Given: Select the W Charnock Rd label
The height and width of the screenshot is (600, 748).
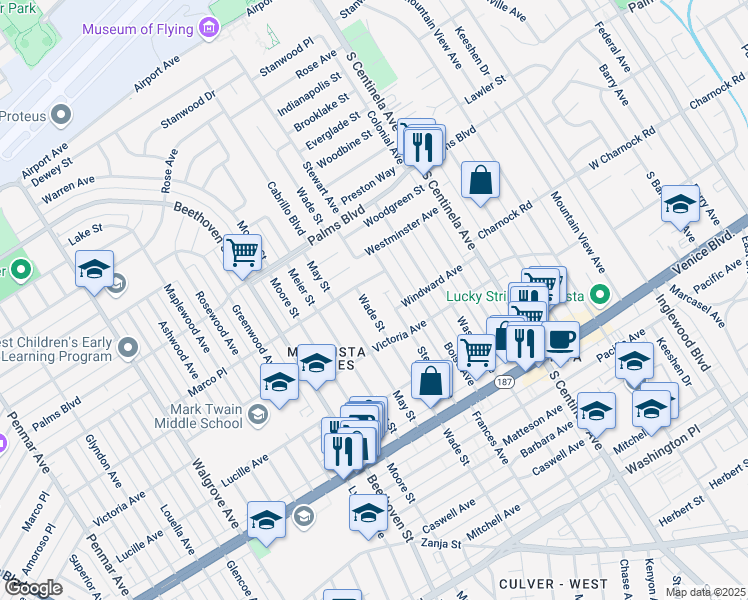Looking at the screenshot, I should click(622, 148).
